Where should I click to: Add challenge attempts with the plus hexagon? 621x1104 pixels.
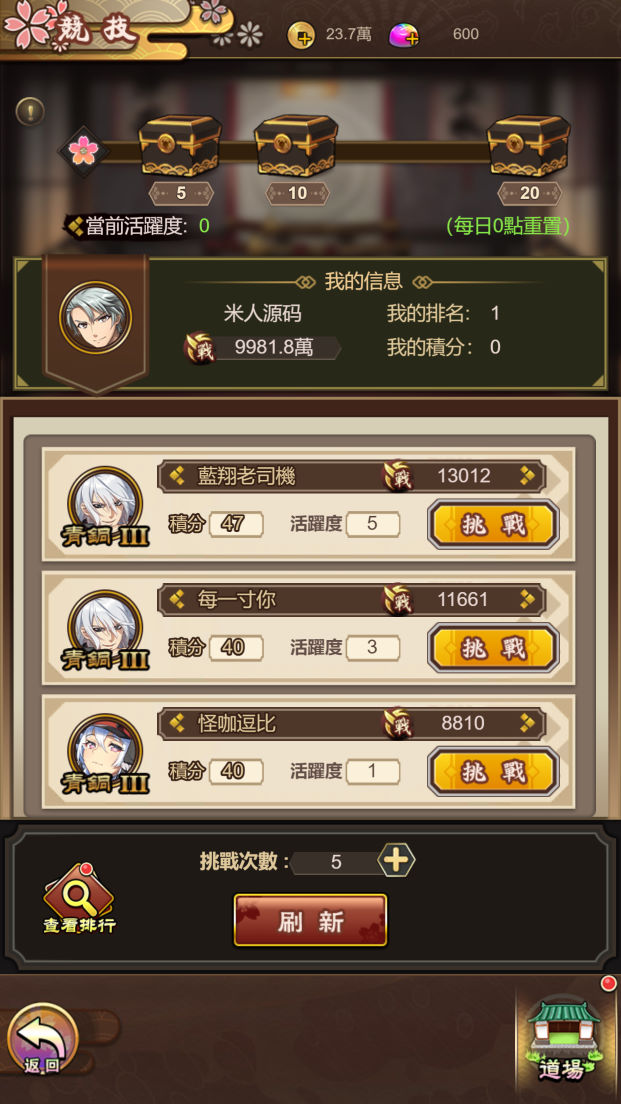tap(396, 860)
